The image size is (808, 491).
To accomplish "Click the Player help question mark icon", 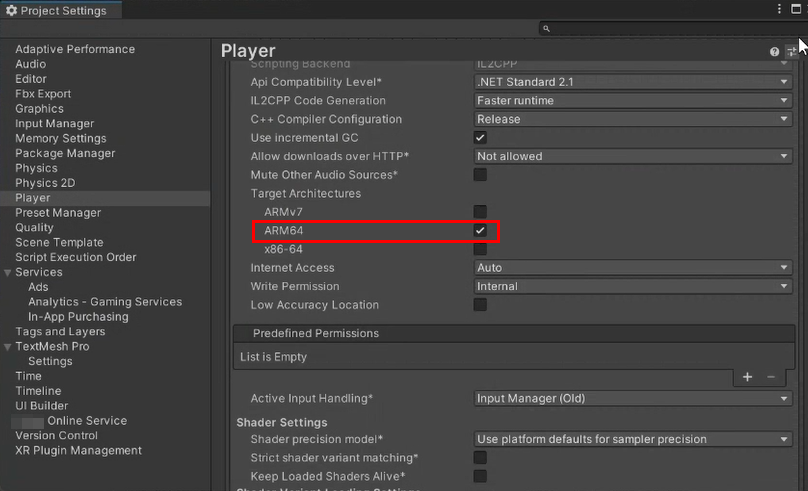I will click(774, 51).
